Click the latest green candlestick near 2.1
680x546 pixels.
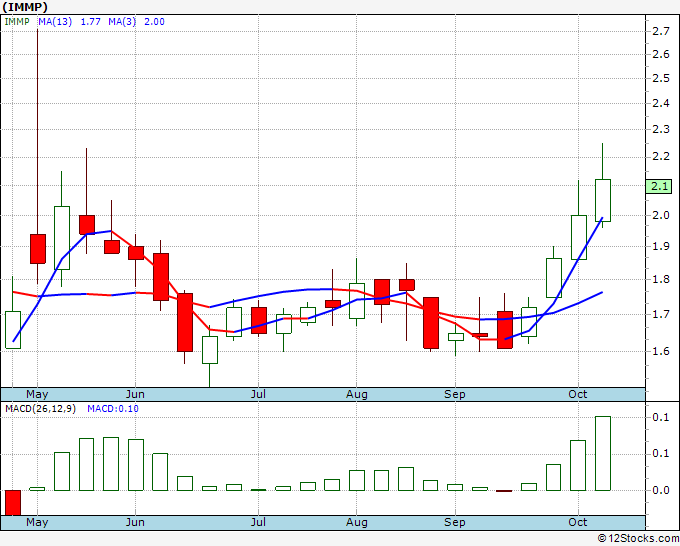pyautogui.click(x=603, y=200)
